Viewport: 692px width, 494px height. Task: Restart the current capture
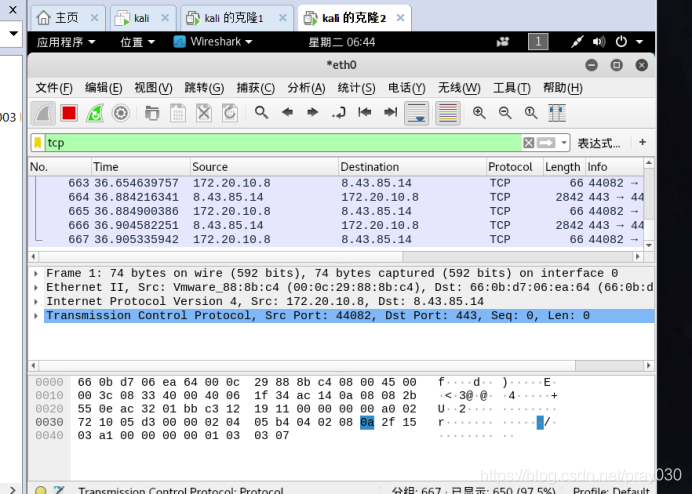95,113
